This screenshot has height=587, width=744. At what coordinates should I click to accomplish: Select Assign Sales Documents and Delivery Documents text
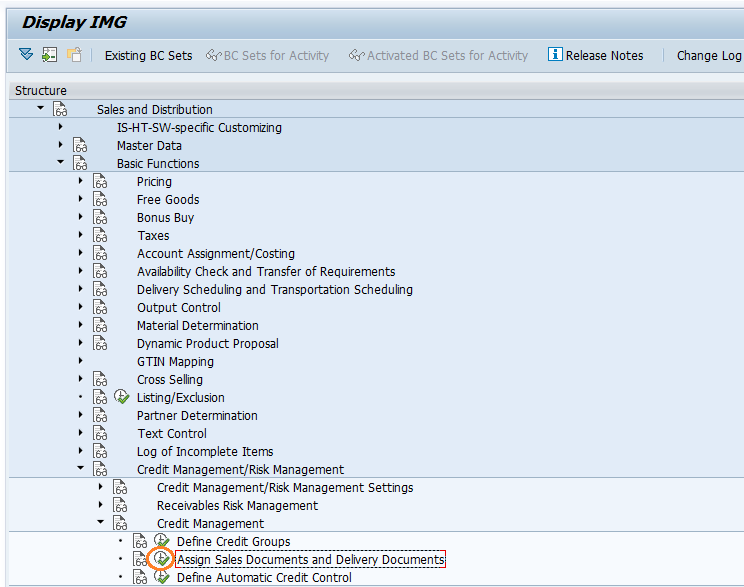tap(311, 559)
